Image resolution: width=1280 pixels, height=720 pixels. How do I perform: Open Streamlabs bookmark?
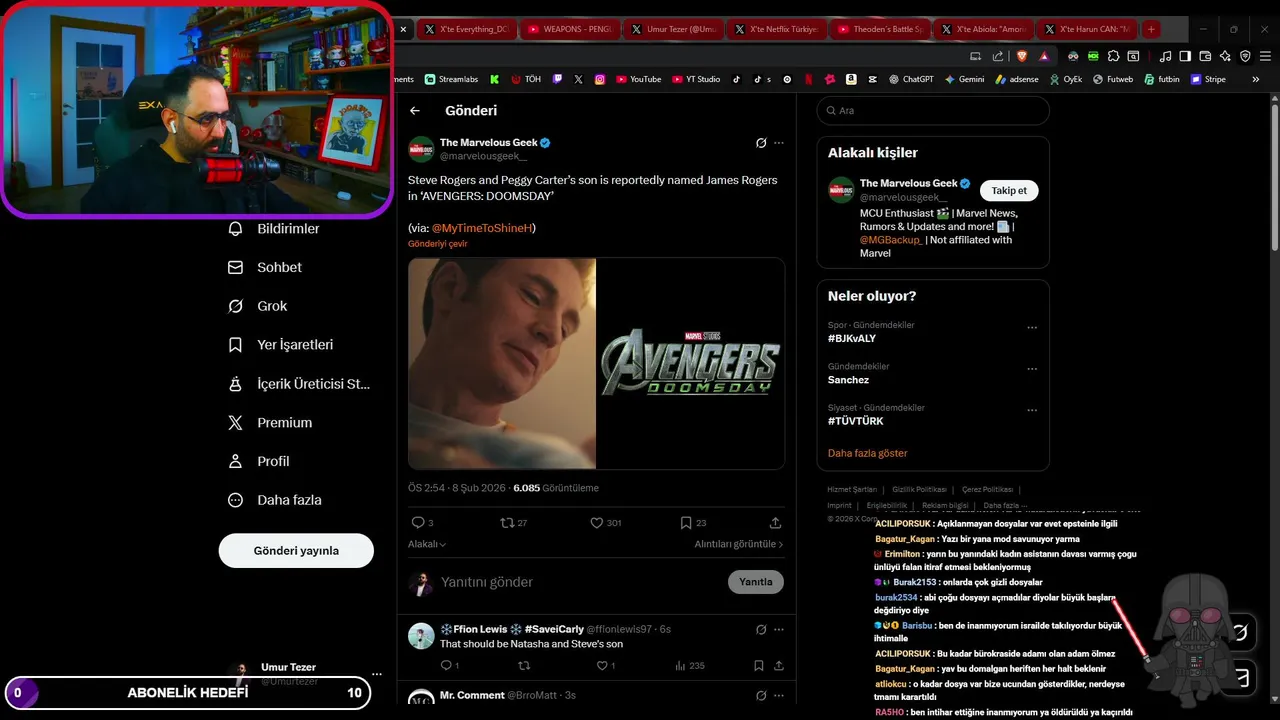coord(451,79)
